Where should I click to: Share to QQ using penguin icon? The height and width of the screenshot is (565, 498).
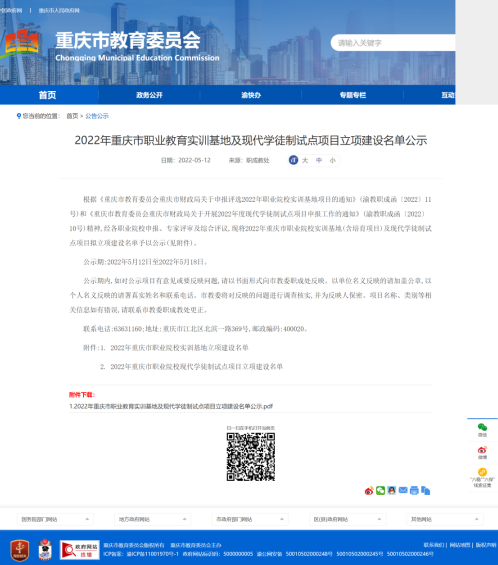pos(392,490)
